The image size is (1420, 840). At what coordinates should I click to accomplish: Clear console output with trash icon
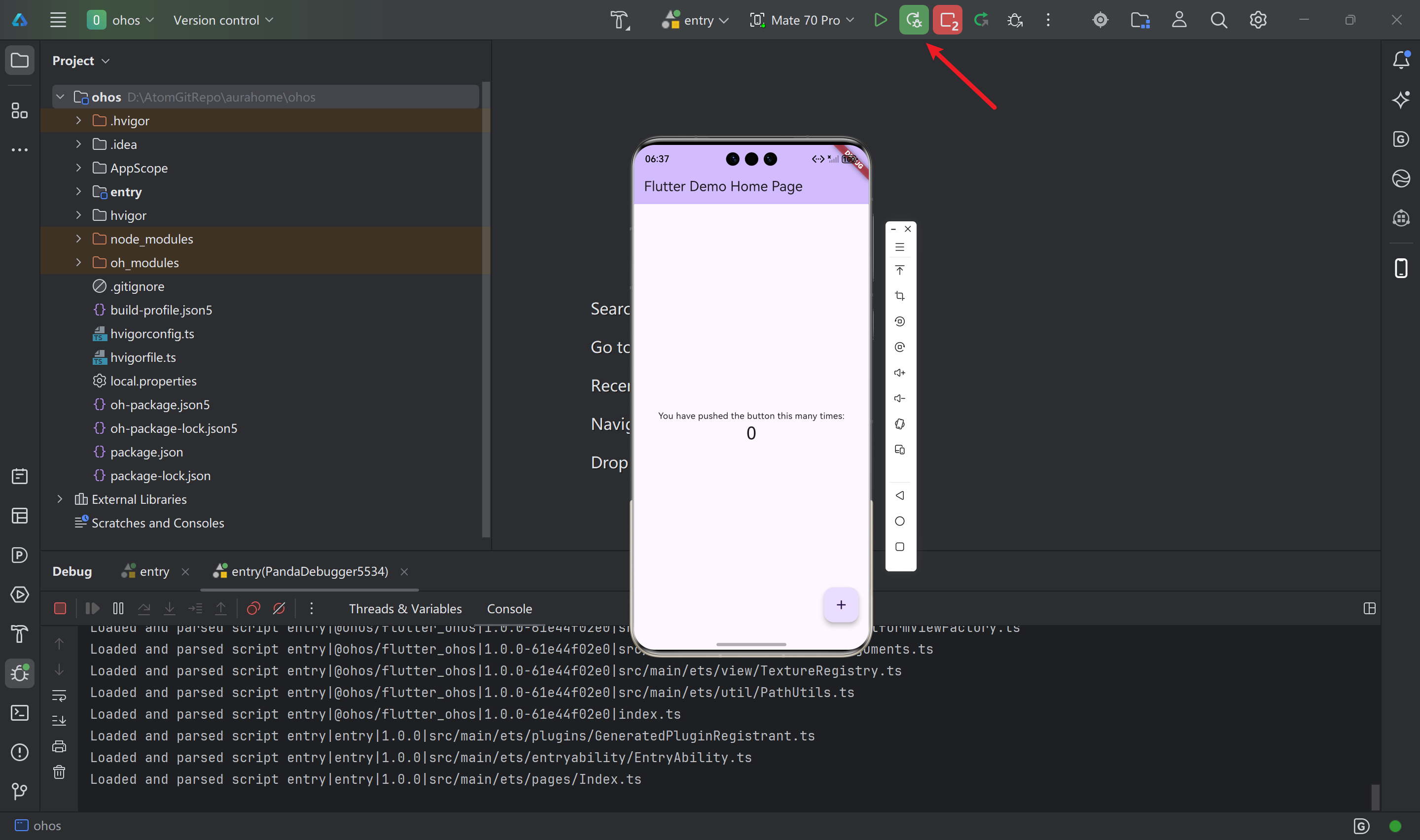coord(60,772)
